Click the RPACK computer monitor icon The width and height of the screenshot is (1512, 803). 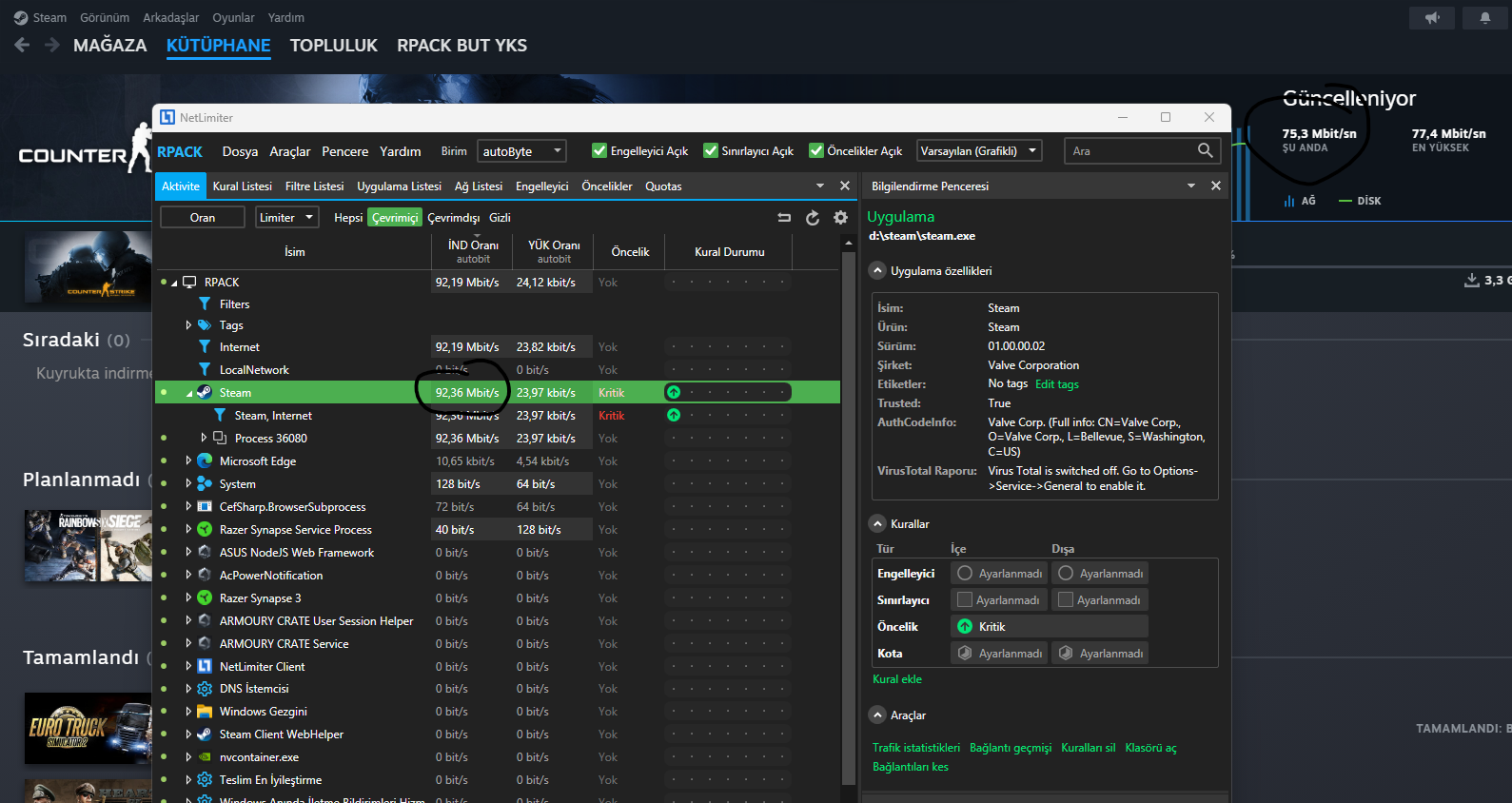click(189, 282)
